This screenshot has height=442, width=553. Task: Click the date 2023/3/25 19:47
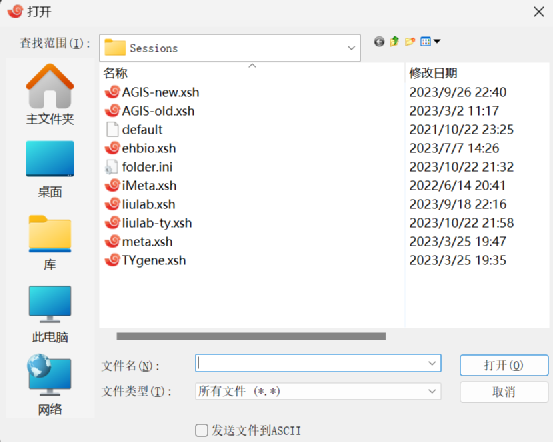[x=458, y=242]
